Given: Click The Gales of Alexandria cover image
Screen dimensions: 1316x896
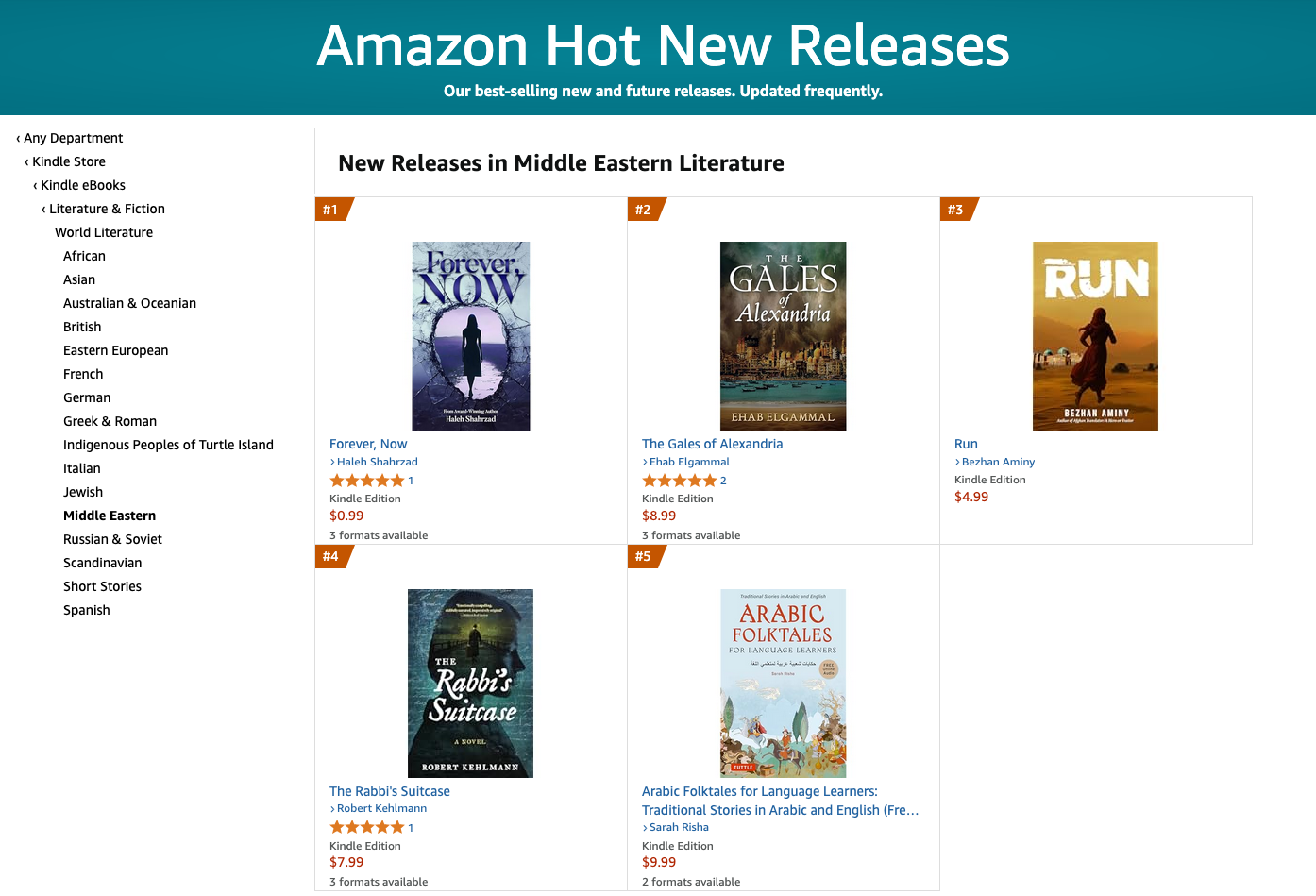Looking at the screenshot, I should click(x=783, y=335).
